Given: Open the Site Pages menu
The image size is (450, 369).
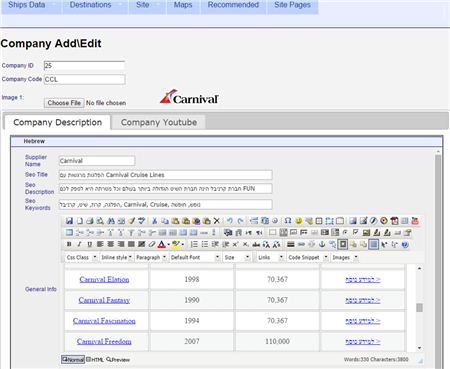Looking at the screenshot, I should (x=292, y=6).
